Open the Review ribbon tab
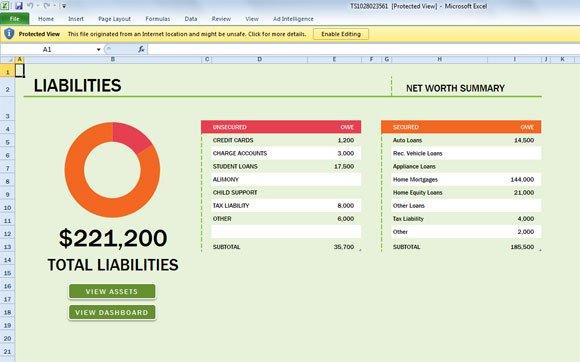580x362 pixels. tap(221, 19)
